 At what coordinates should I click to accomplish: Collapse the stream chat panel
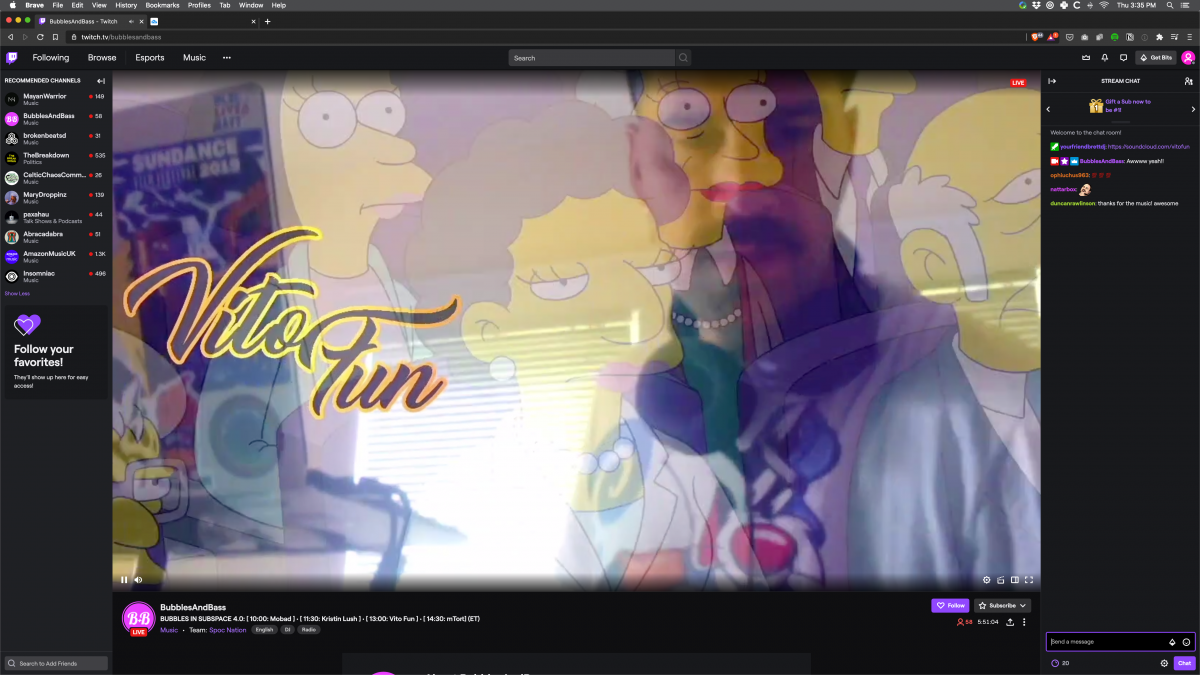[x=1052, y=81]
